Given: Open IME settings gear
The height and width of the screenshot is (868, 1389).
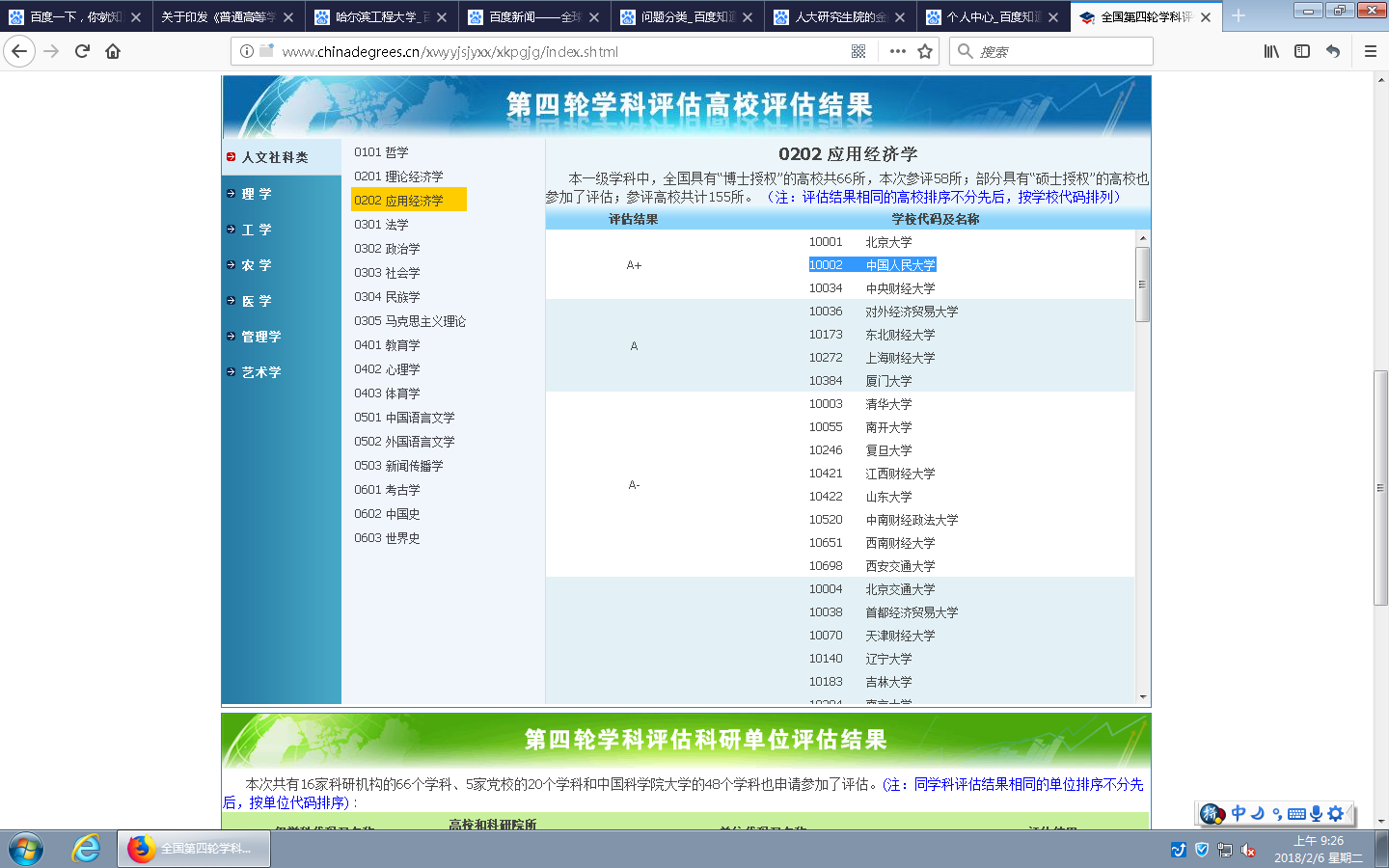Looking at the screenshot, I should pyautogui.click(x=1335, y=813).
